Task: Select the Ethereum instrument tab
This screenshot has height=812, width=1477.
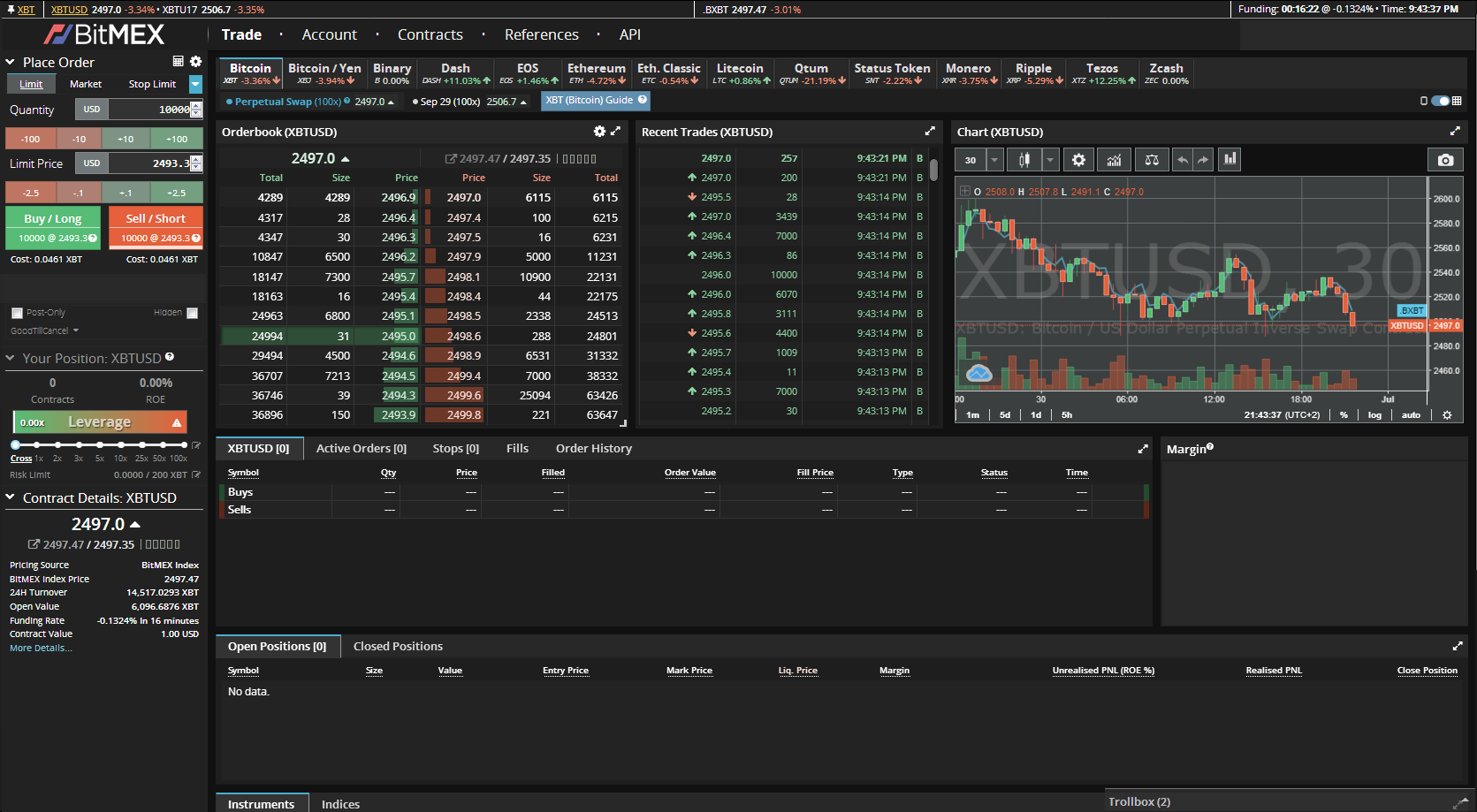Action: [597, 73]
